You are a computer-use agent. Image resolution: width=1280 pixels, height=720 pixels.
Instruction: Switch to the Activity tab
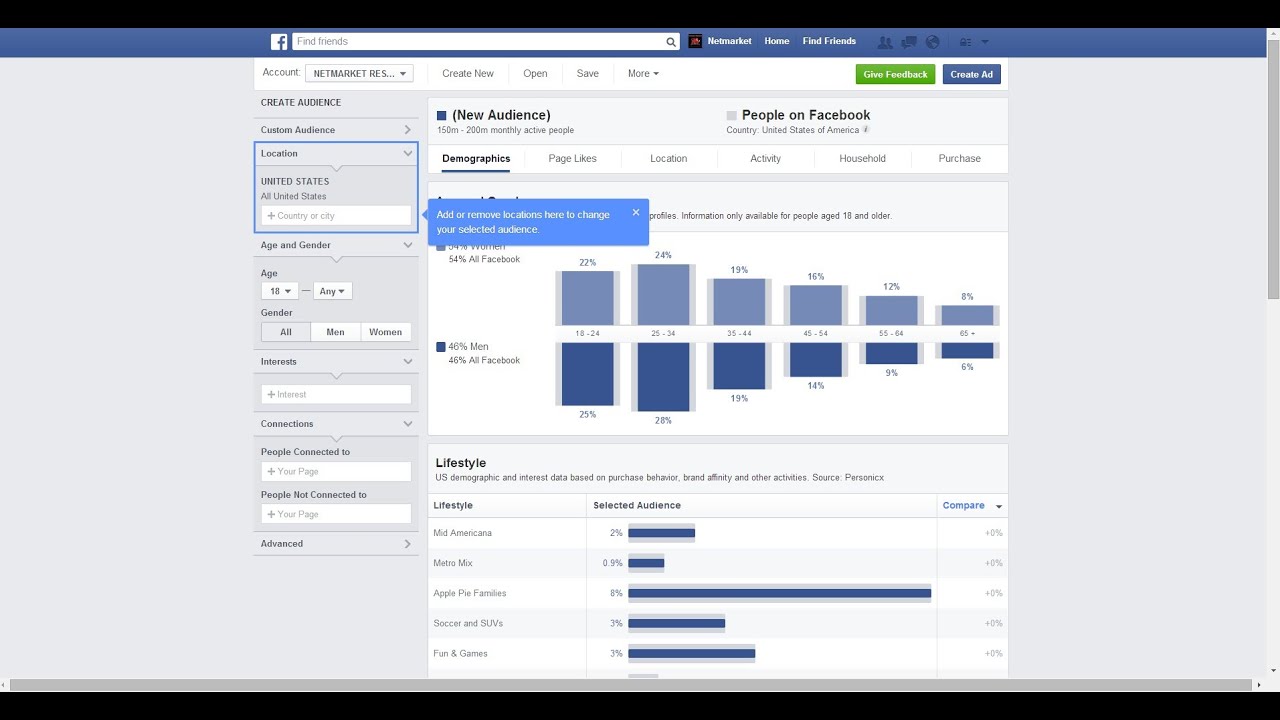[766, 158]
